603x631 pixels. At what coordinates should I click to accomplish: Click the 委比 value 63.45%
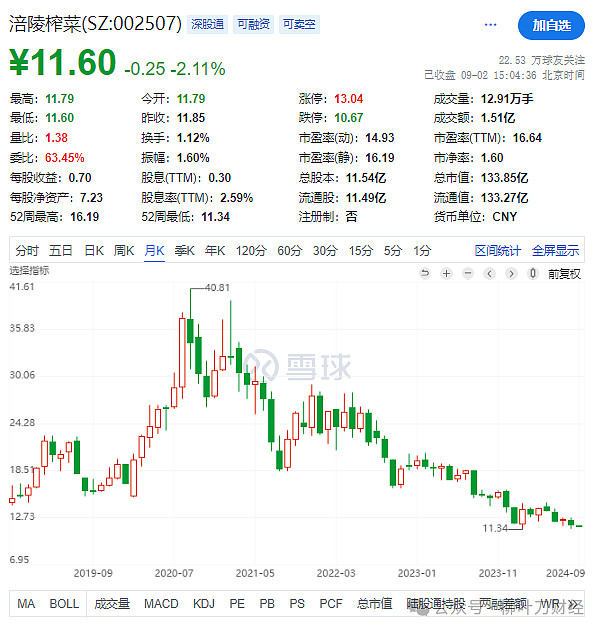[64, 157]
